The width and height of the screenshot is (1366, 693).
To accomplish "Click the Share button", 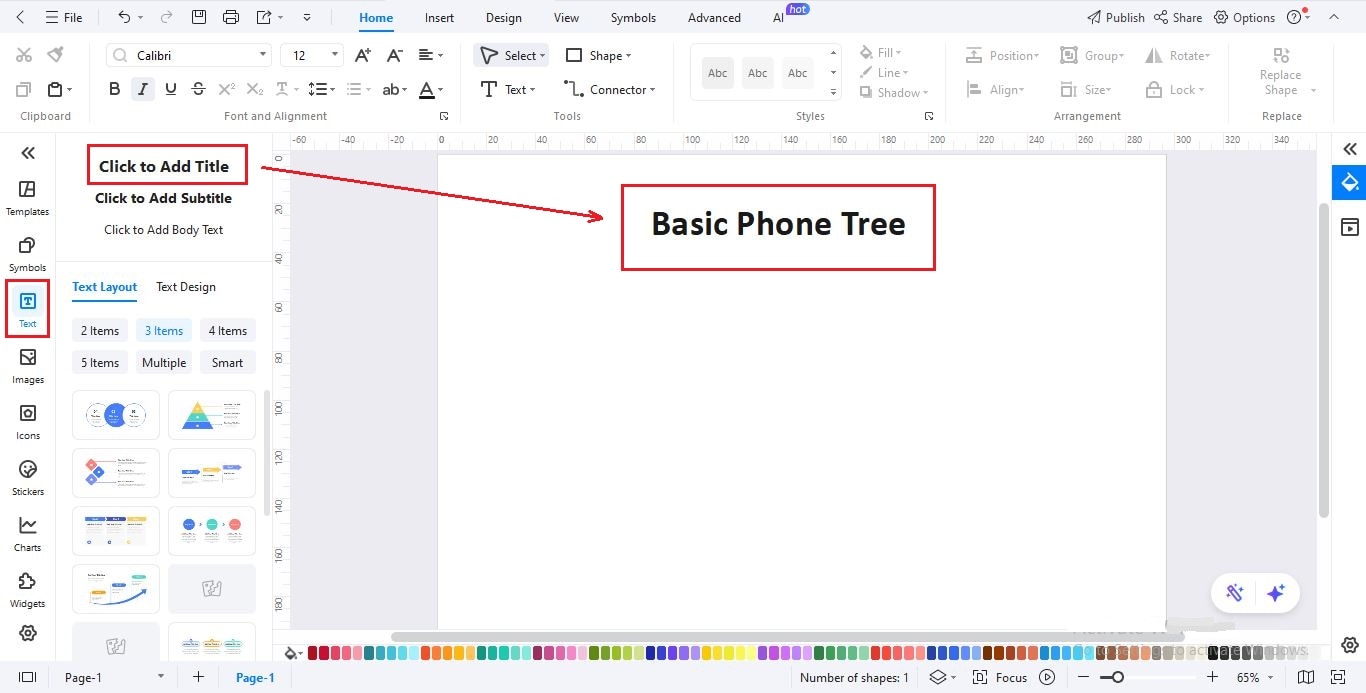I will (1178, 17).
